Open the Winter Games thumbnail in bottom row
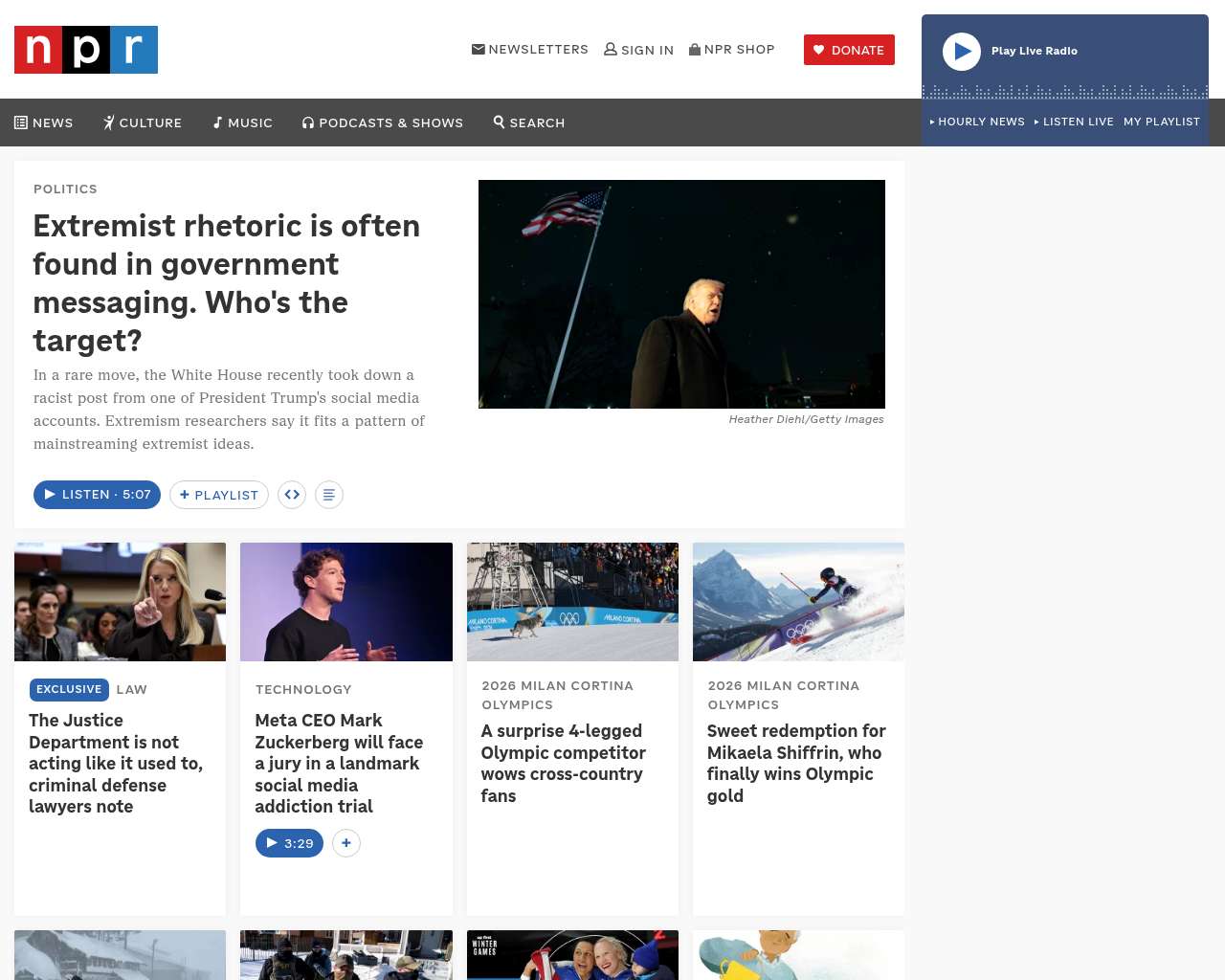This screenshot has width=1225, height=980. [572, 955]
